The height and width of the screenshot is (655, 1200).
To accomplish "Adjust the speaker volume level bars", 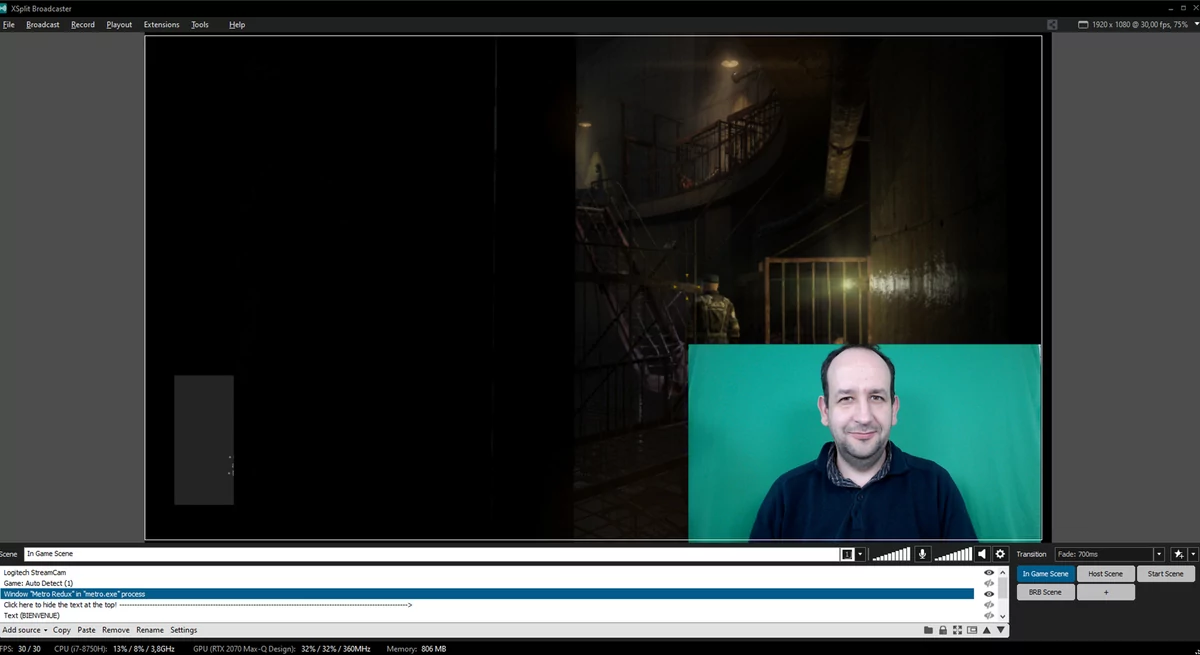I will [952, 554].
